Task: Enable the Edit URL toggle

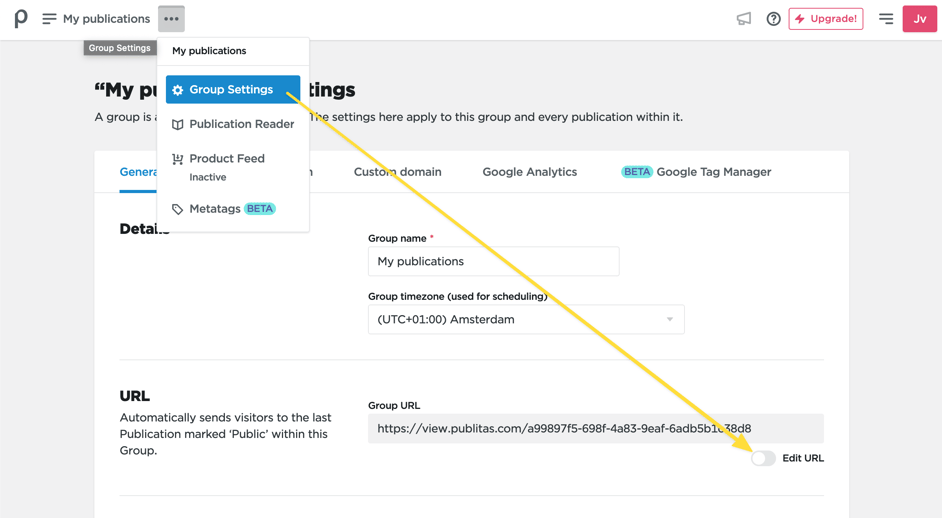Action: tap(763, 458)
